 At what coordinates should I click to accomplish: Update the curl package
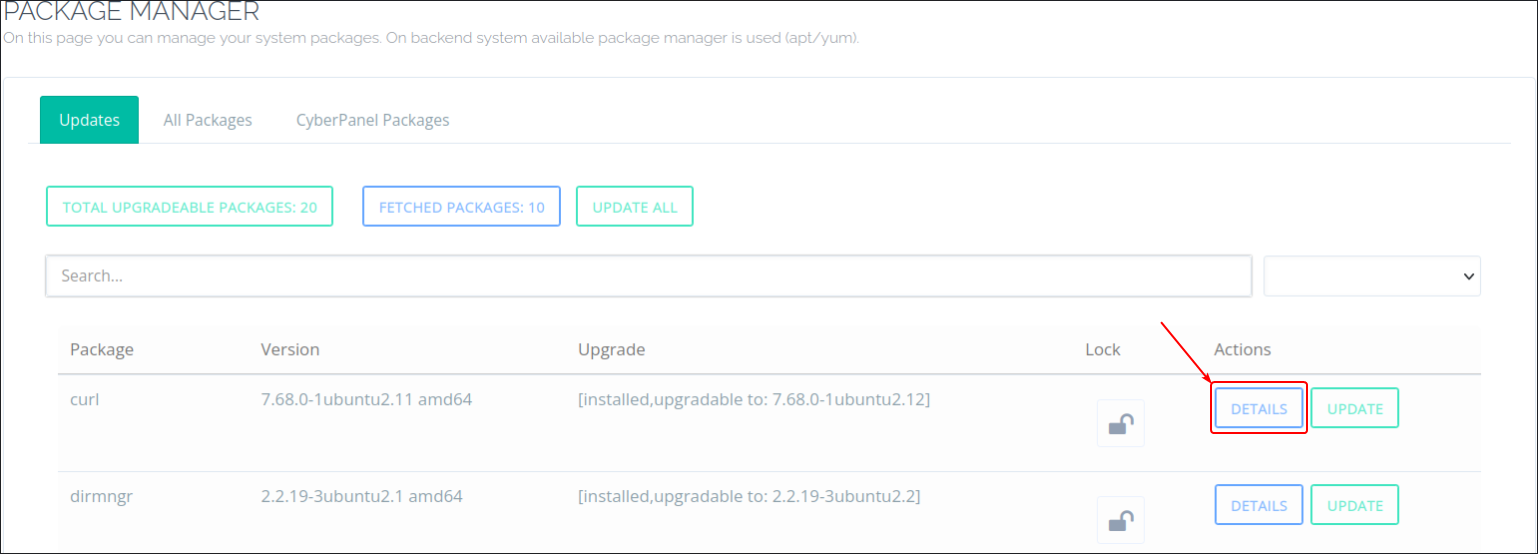[x=1355, y=408]
